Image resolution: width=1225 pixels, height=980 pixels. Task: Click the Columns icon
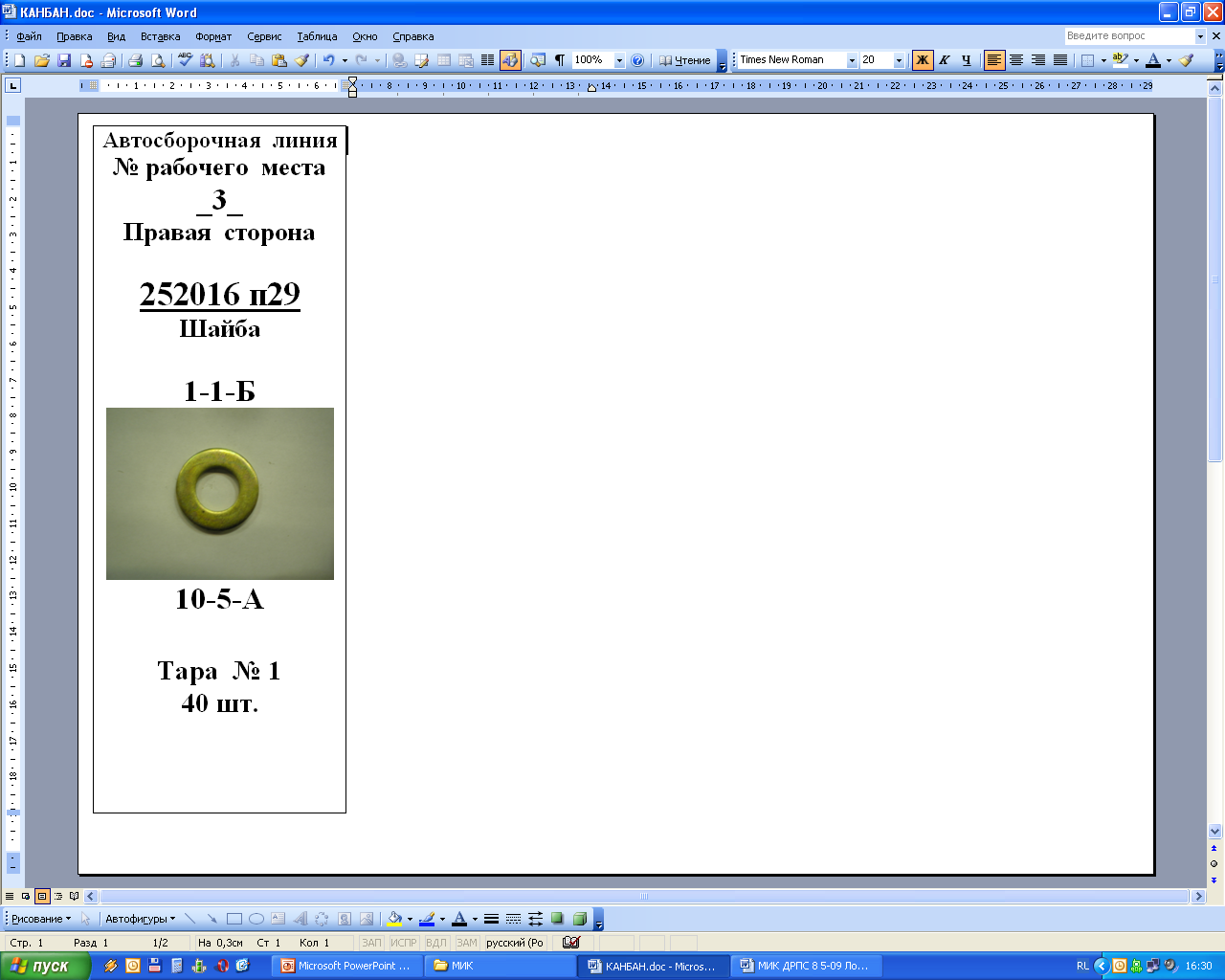click(x=487, y=60)
